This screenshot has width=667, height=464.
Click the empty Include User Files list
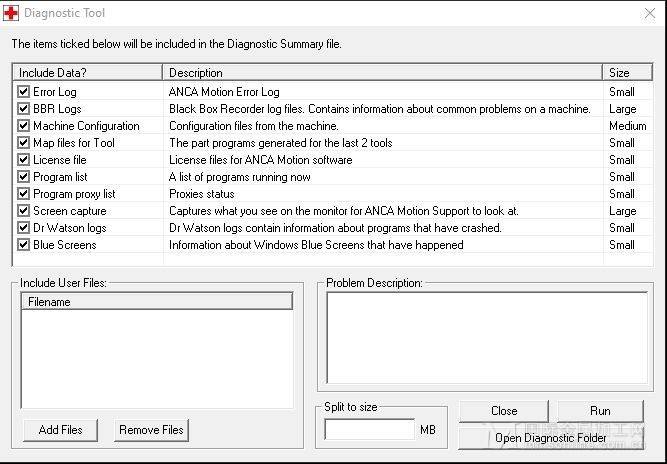[157, 359]
